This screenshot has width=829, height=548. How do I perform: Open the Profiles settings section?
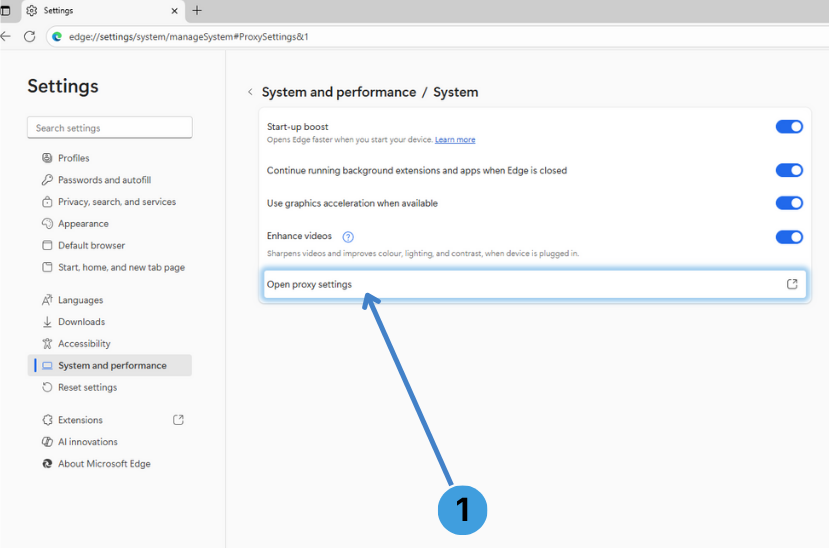tap(109, 157)
